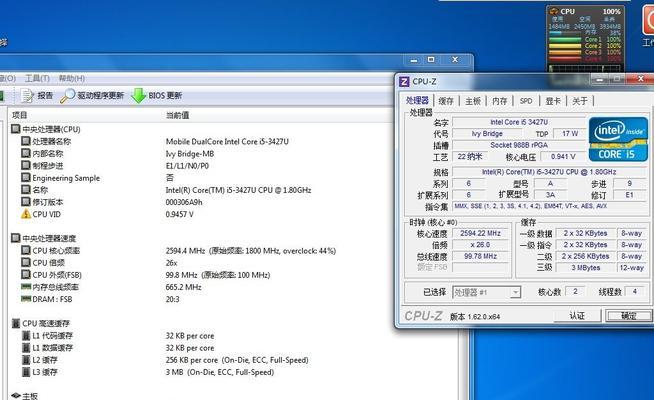Screen dimensions: 654x400
Task: Click the TDP field showing 17 W
Action: [569, 133]
